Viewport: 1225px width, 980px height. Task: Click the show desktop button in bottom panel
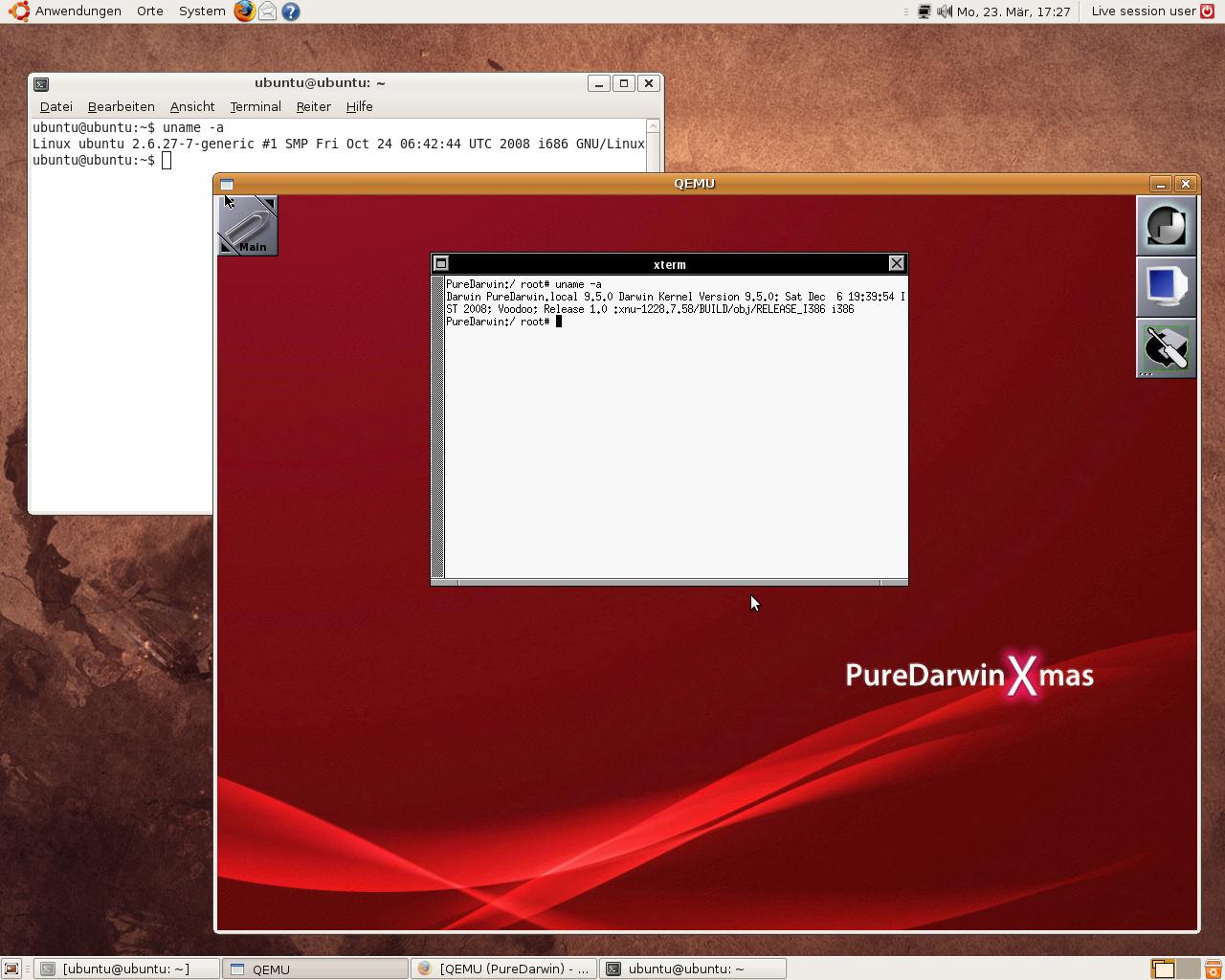(11, 969)
